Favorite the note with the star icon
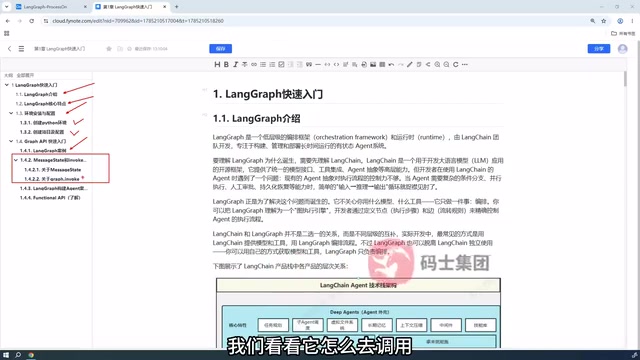640x360 pixels. 109,49
